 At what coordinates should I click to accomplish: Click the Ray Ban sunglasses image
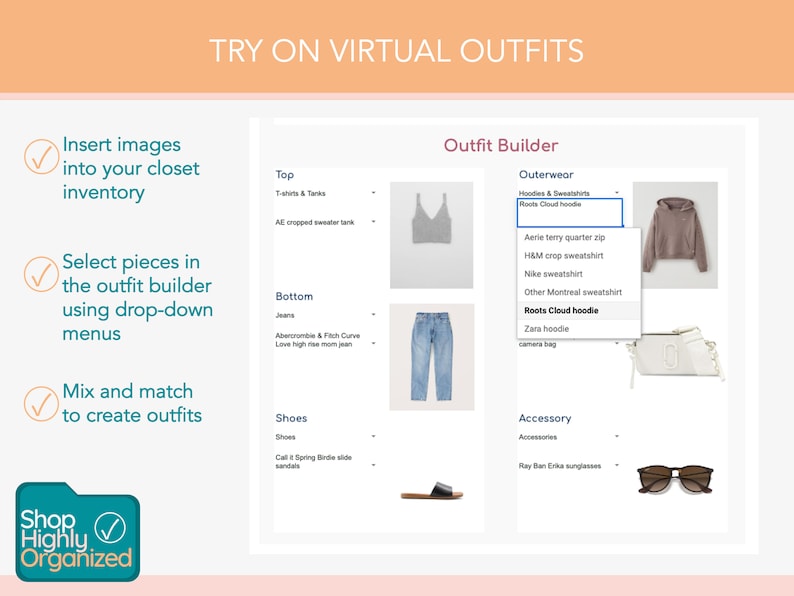[x=675, y=479]
